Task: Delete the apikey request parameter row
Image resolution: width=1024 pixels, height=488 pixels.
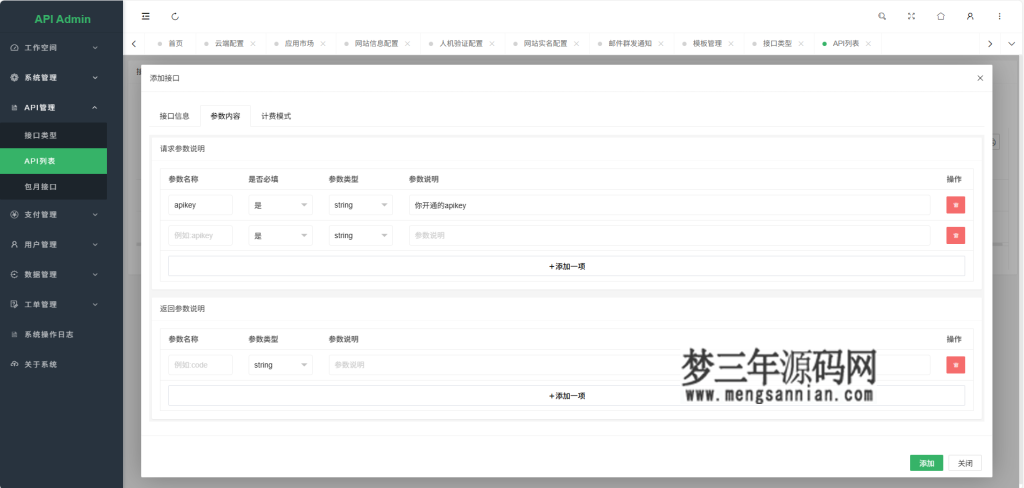Action: 955,205
